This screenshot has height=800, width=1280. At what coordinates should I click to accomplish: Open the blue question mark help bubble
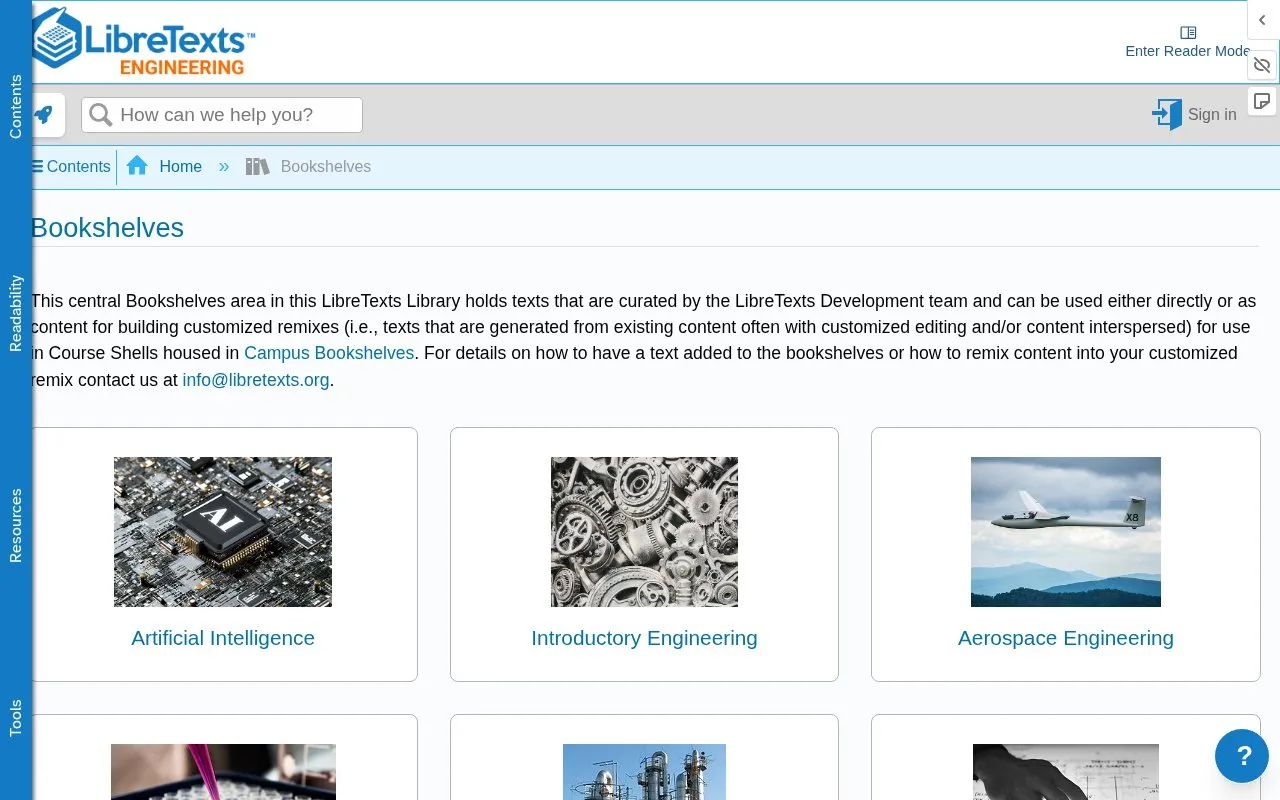click(x=1242, y=756)
